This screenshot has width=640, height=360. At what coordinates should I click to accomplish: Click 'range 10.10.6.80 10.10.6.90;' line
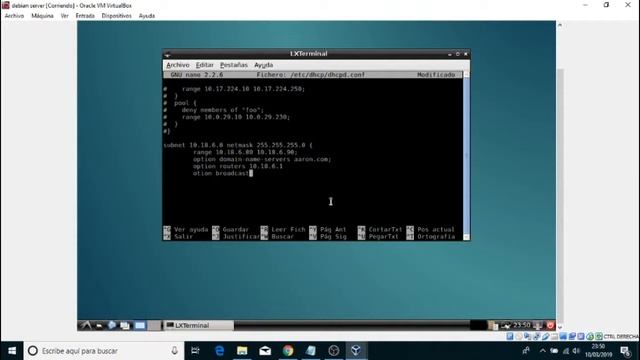(x=245, y=152)
